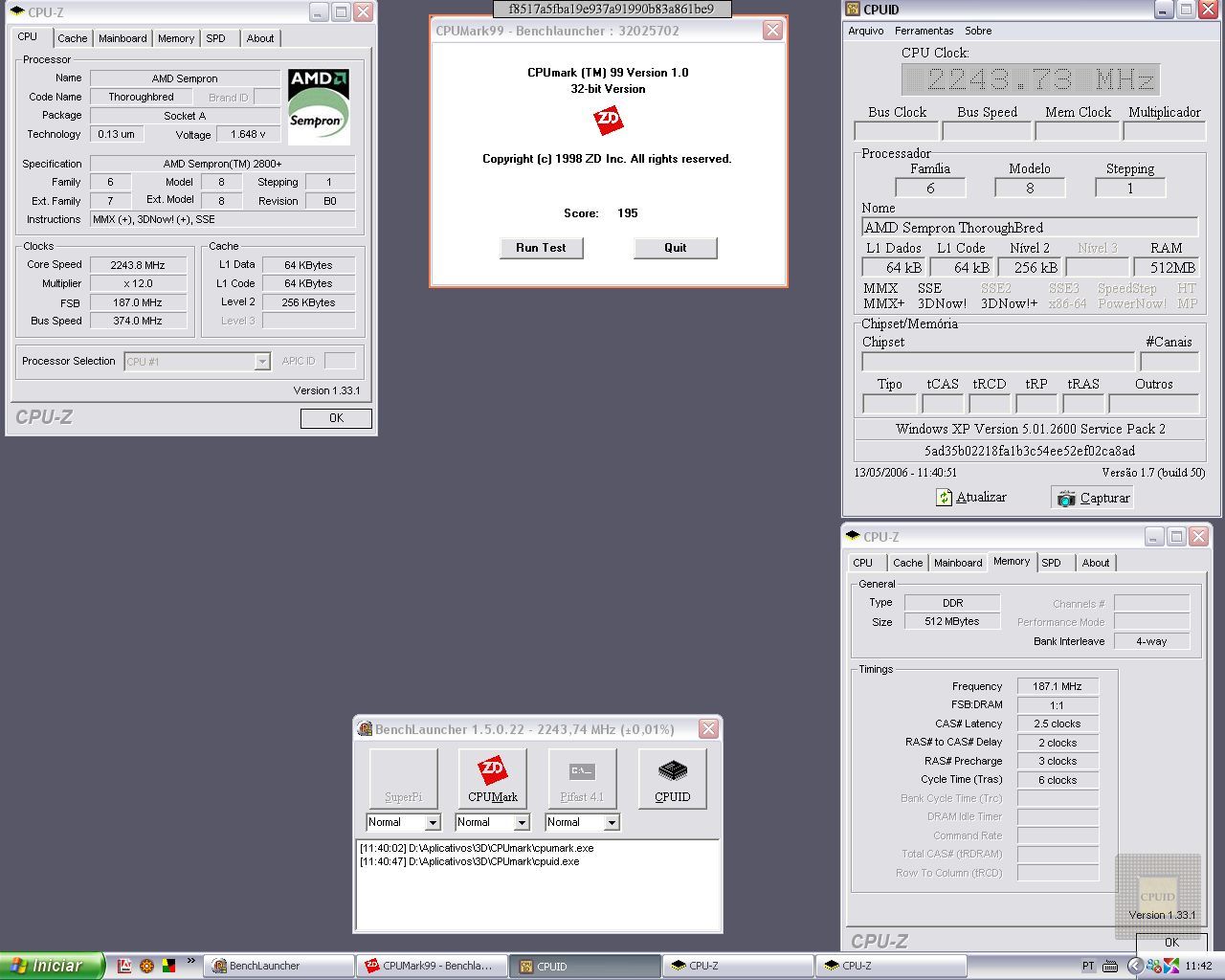The width and height of the screenshot is (1225, 980).
Task: Switch to BenchLauncher taskbar button
Action: tap(278, 966)
